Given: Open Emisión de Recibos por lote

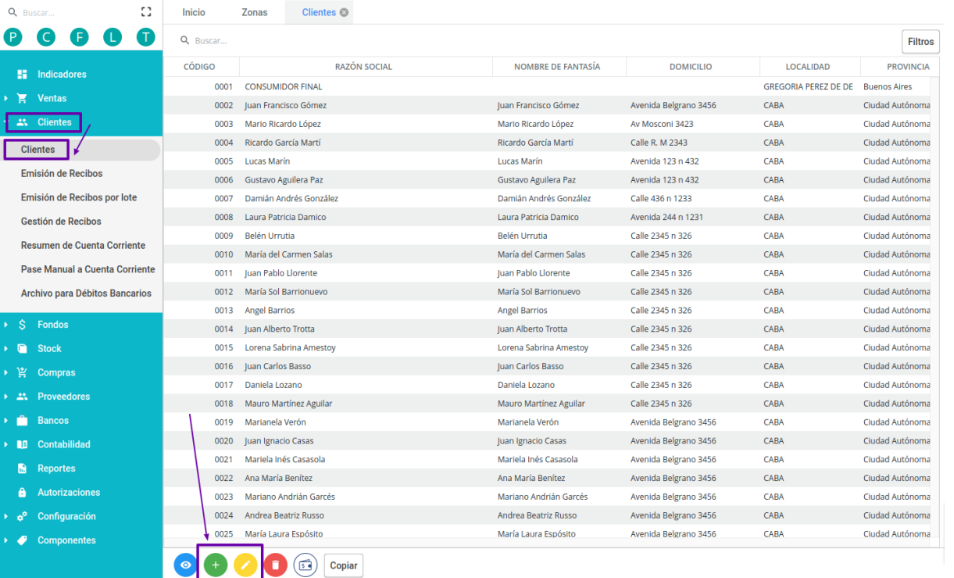Looking at the screenshot, I should click(79, 197).
